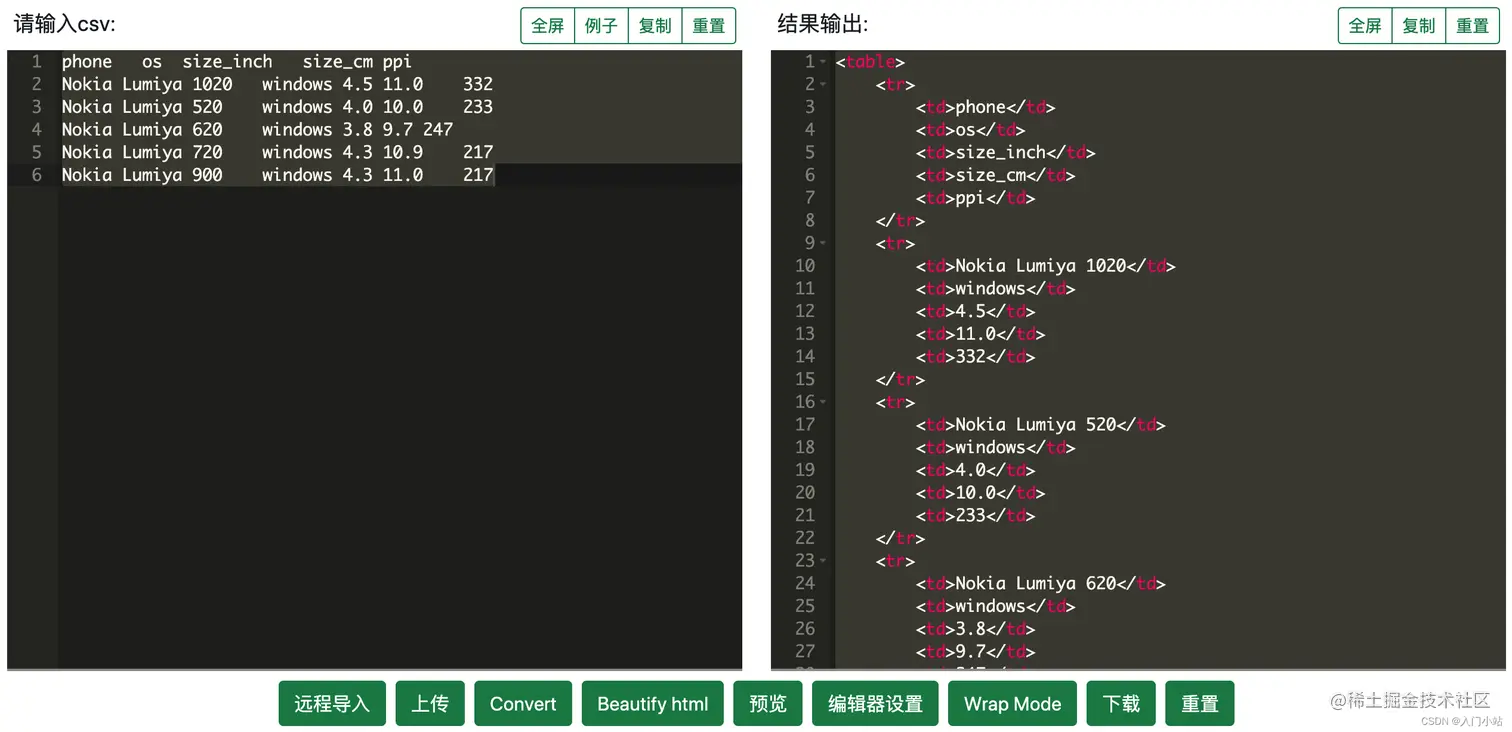Click 下载 to download the HTML result

click(1121, 703)
